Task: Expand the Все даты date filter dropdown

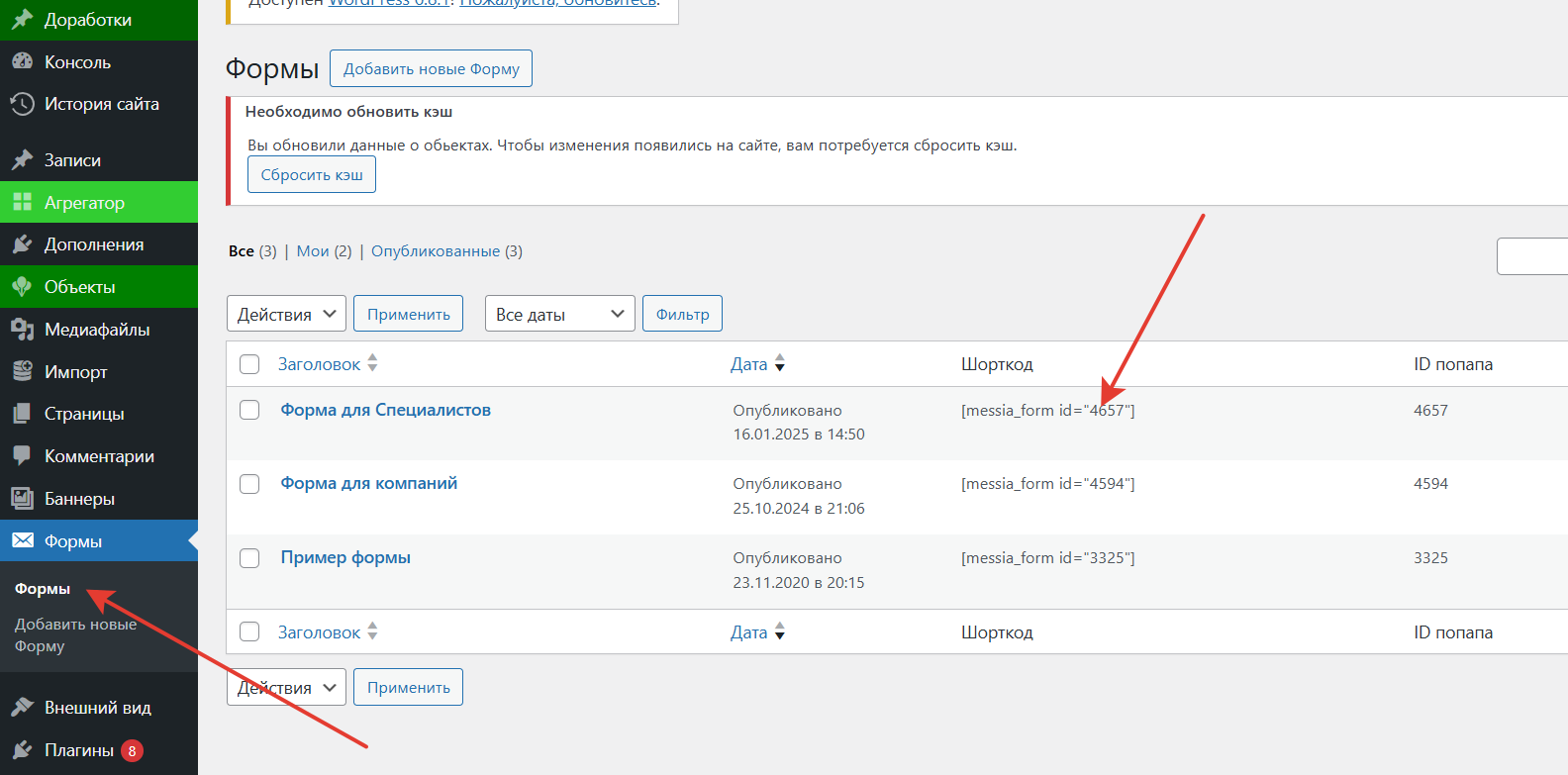Action: [559, 314]
